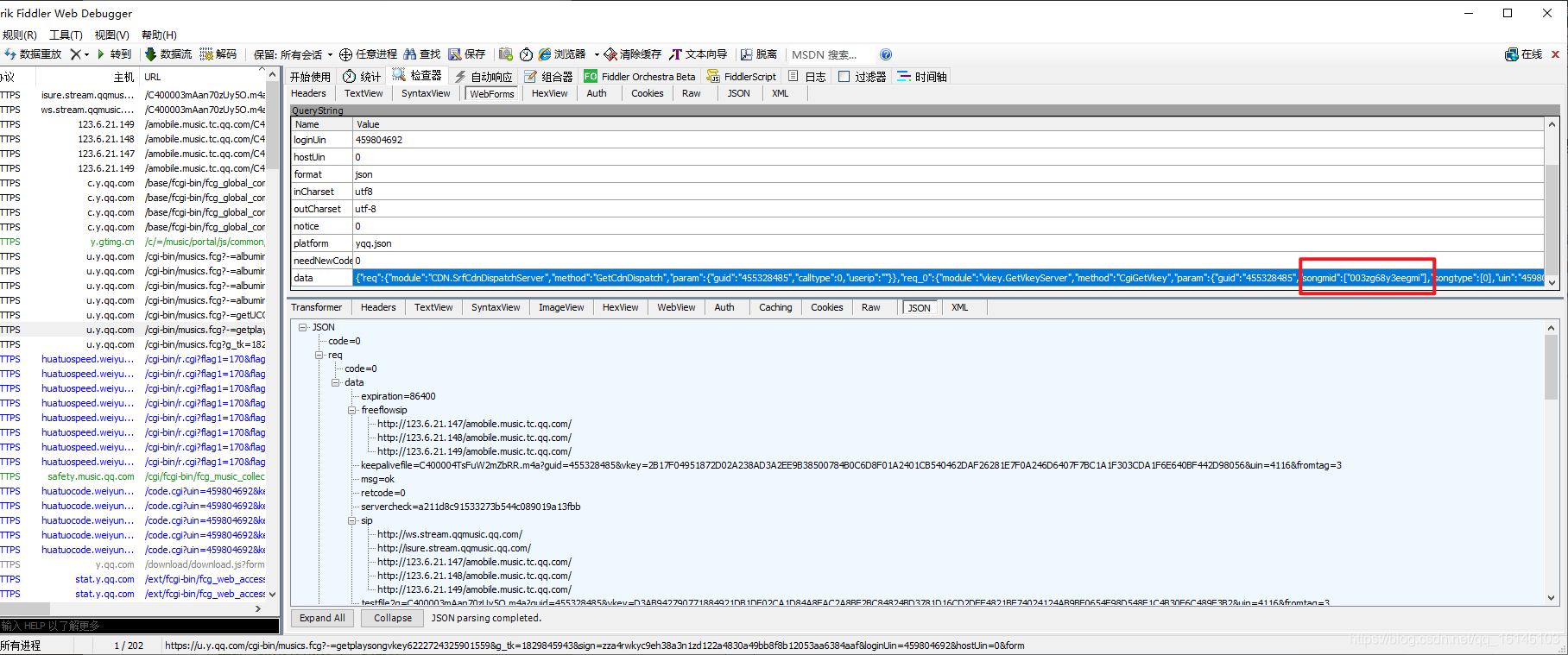Image resolution: width=1568 pixels, height=655 pixels.
Task: Switch to request Cookies tab
Action: [648, 93]
